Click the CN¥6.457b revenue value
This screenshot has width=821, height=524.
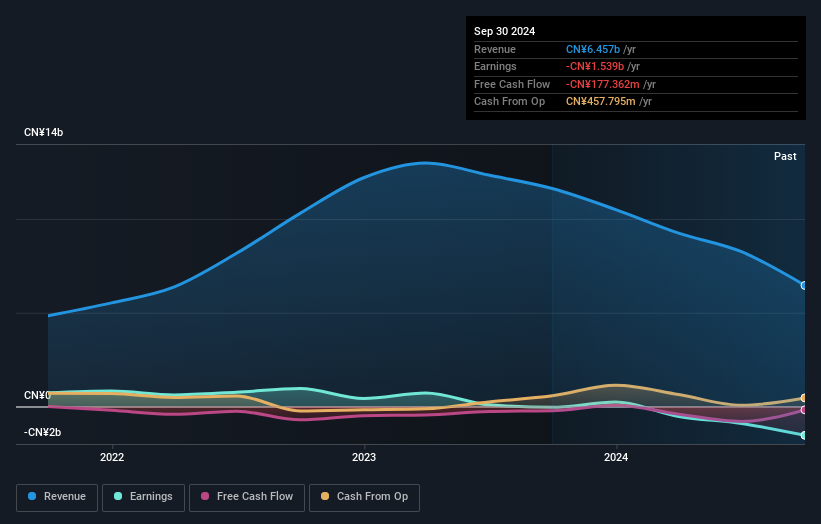click(593, 49)
